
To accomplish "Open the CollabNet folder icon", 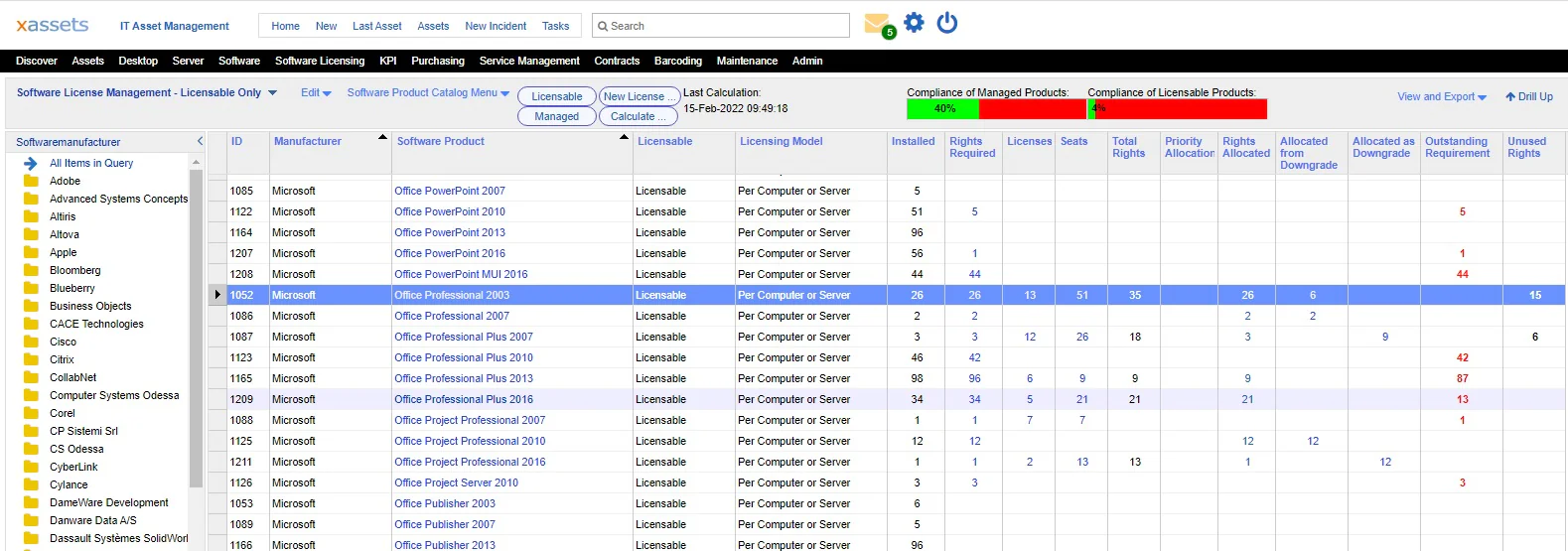I will pos(31,377).
